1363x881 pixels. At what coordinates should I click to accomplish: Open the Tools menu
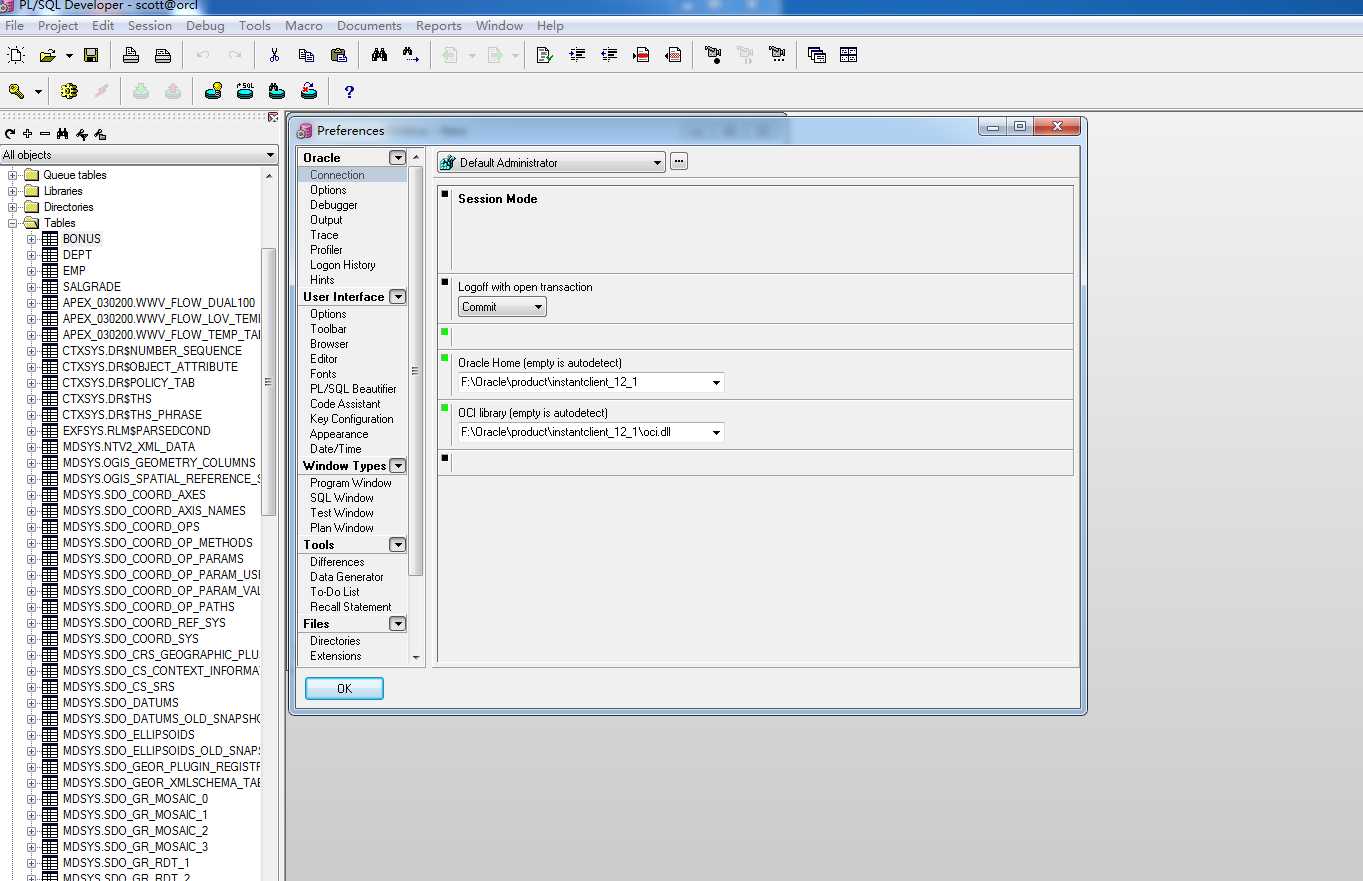254,25
